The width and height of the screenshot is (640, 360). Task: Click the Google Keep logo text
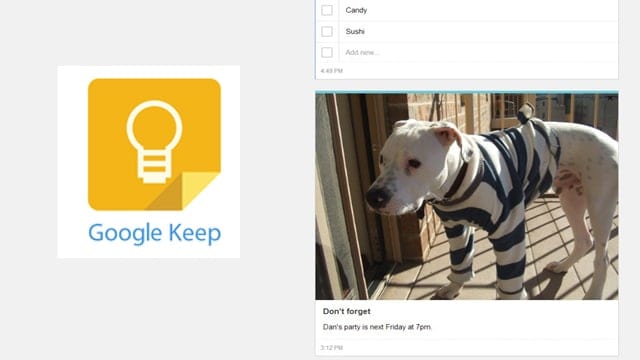(154, 233)
